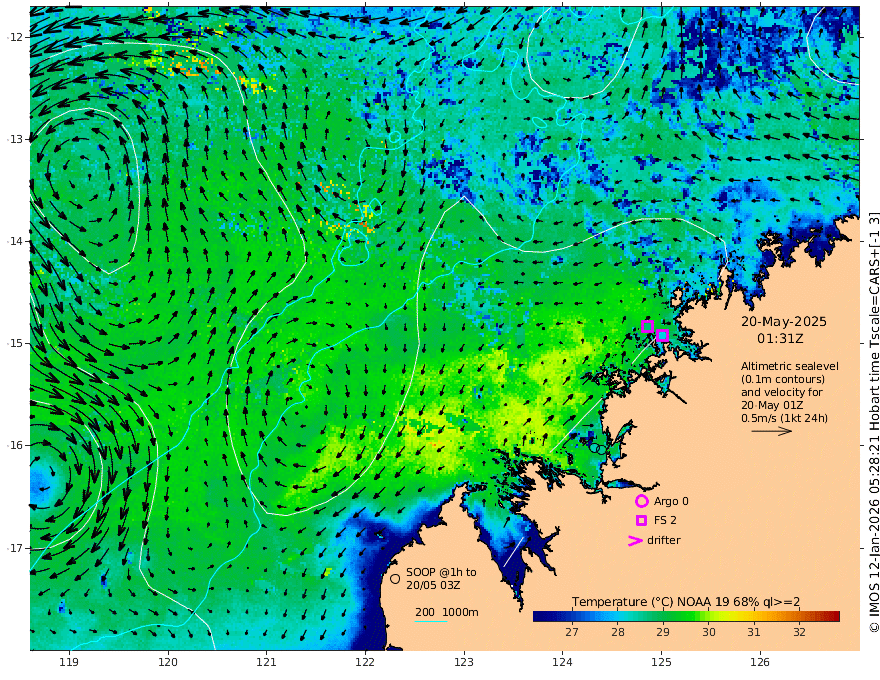Click the color bar value 30
Image resolution: width=880 pixels, height=680 pixels.
[709, 632]
